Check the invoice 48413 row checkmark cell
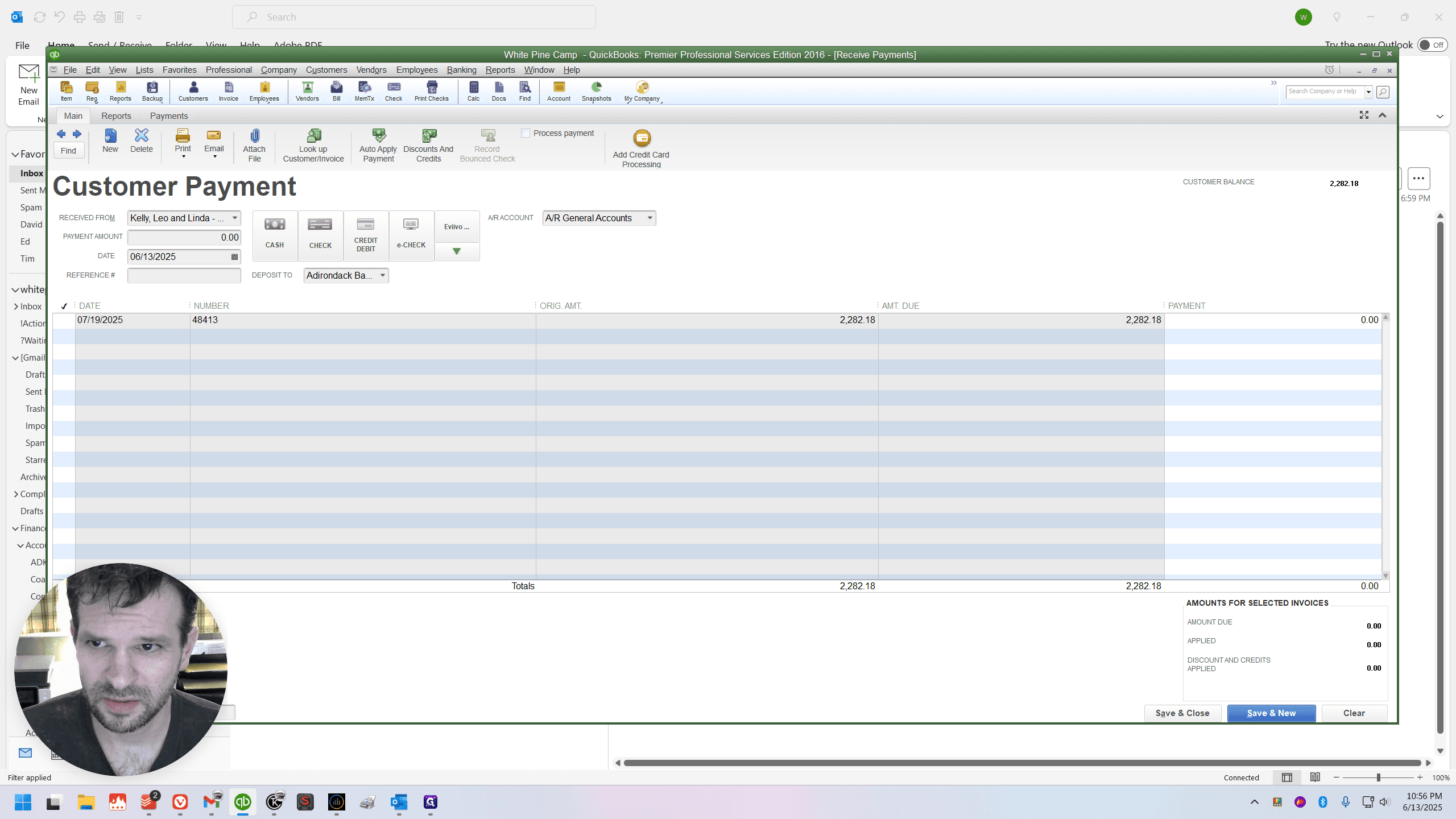 coord(64,320)
